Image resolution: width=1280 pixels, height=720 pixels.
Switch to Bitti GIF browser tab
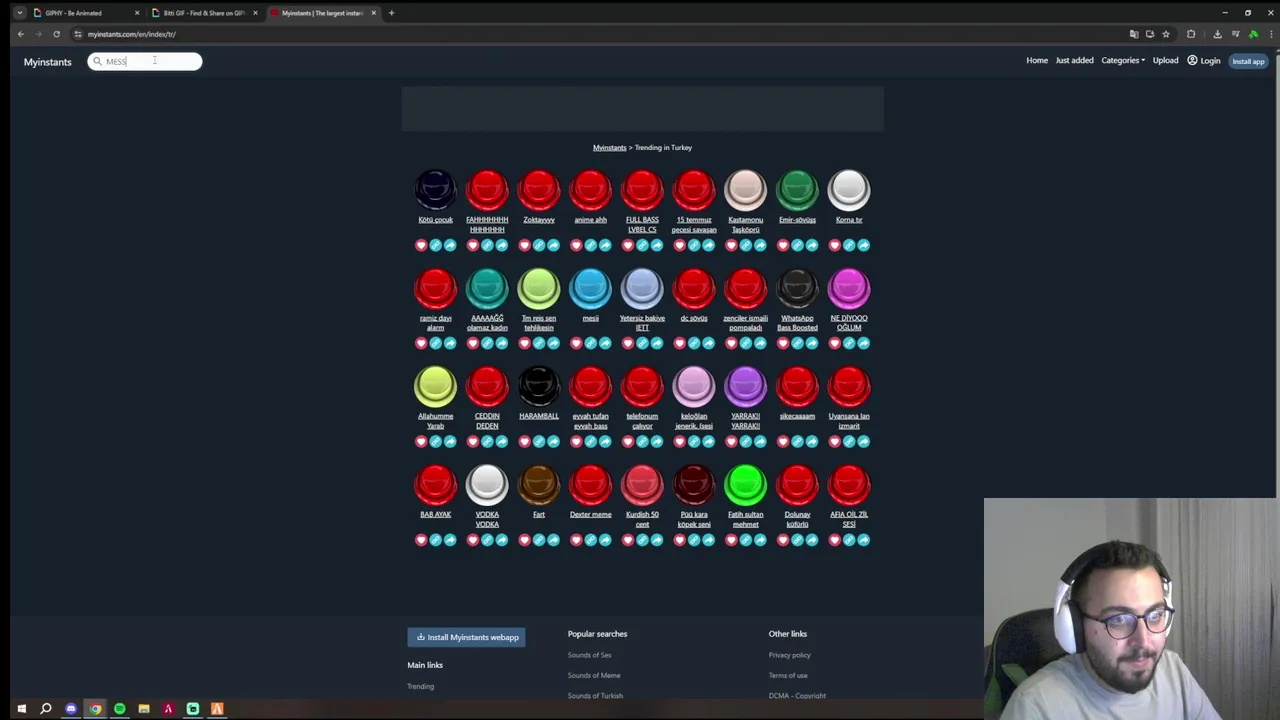204,13
